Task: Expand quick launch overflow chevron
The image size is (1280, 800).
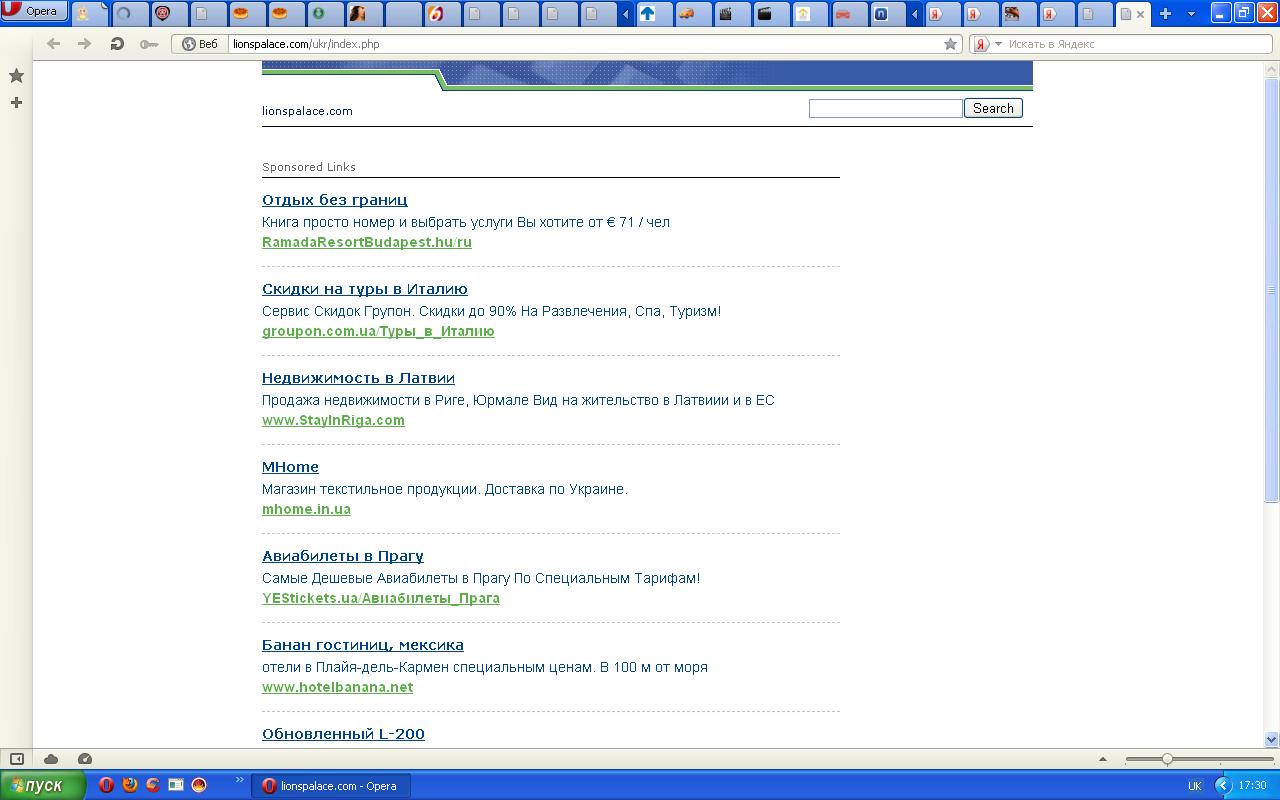Action: [240, 780]
